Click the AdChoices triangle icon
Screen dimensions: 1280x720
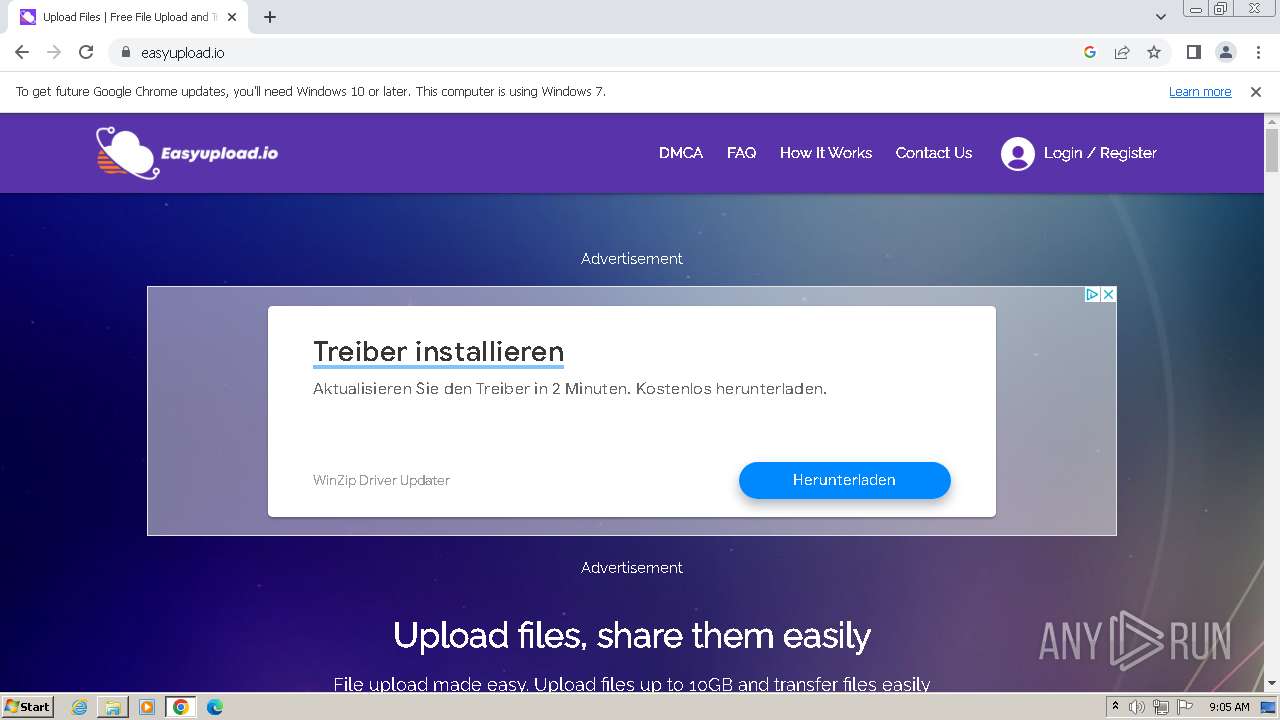pyautogui.click(x=1093, y=294)
